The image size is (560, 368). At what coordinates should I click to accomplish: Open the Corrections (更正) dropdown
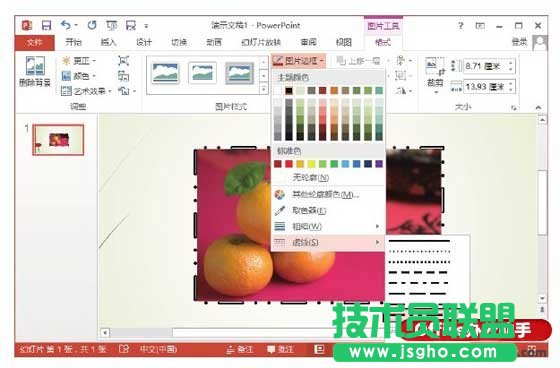point(79,61)
